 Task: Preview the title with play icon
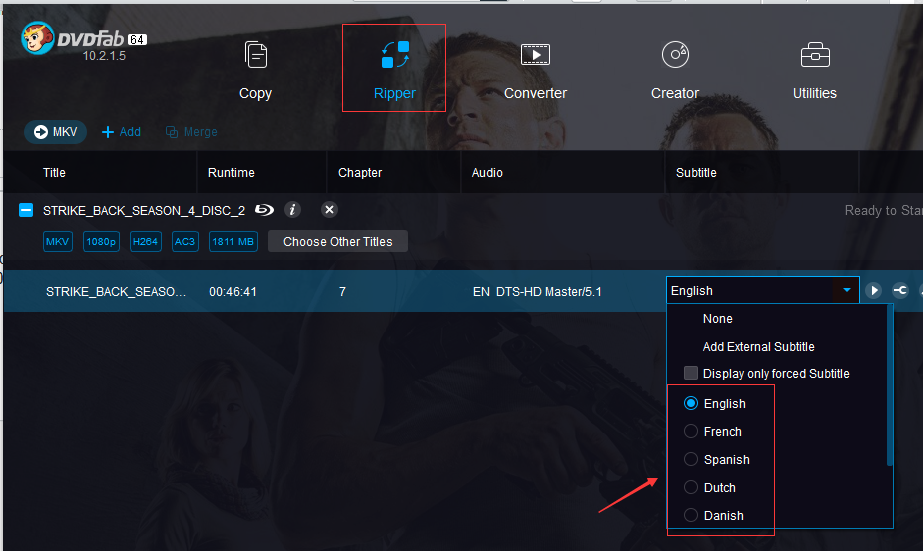click(874, 290)
